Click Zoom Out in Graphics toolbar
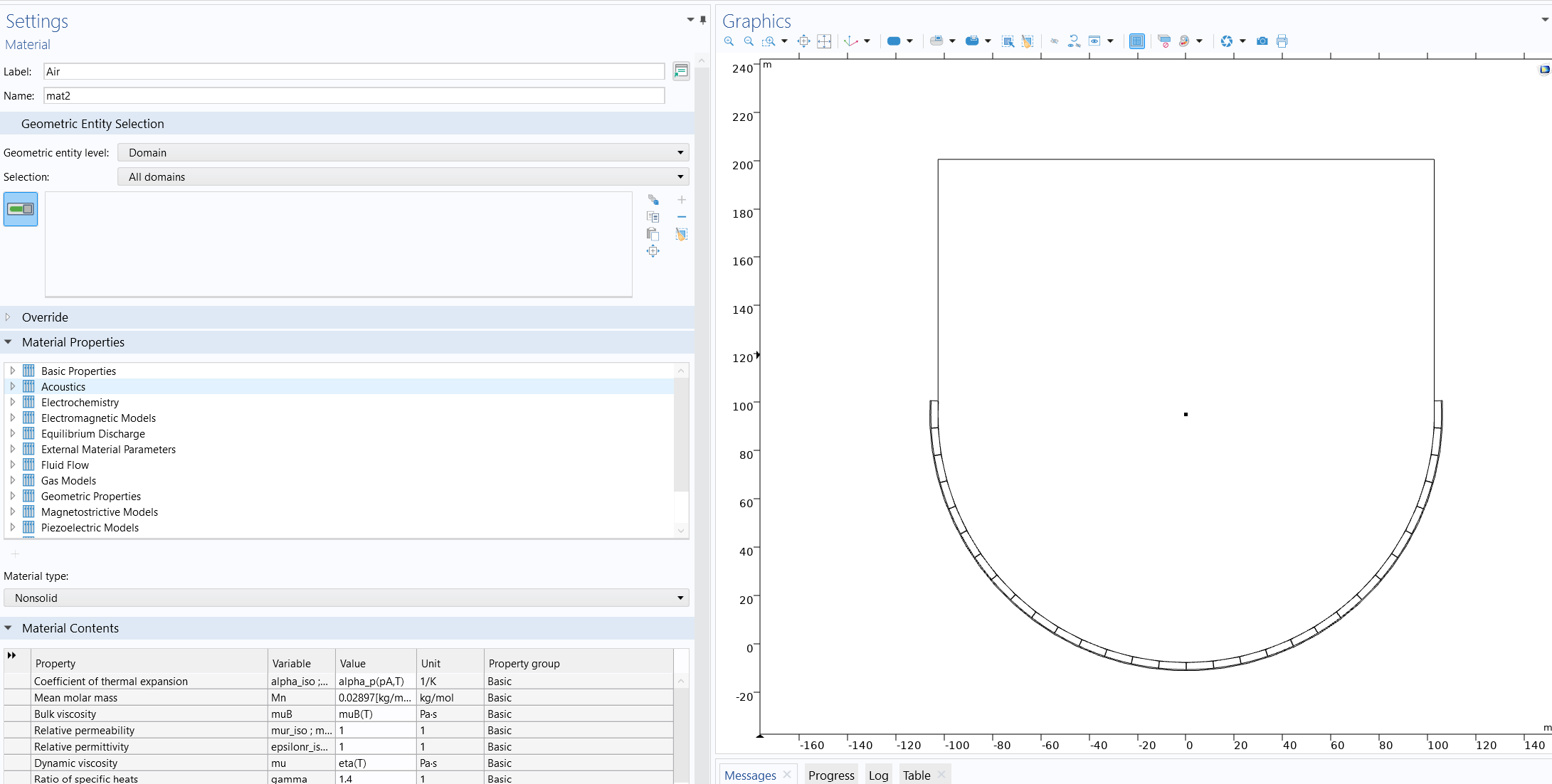1552x784 pixels. 749,41
